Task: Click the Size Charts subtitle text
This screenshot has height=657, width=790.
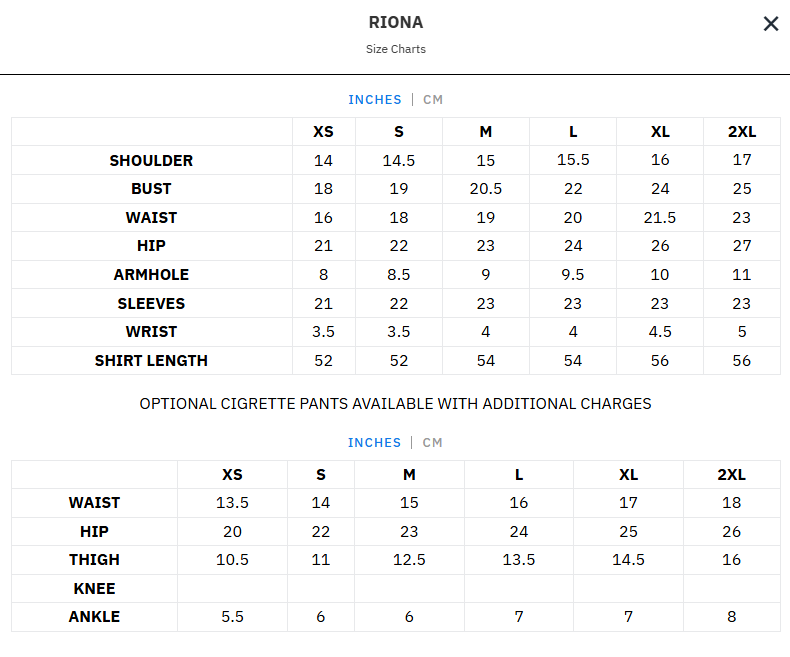Action: pos(395,49)
